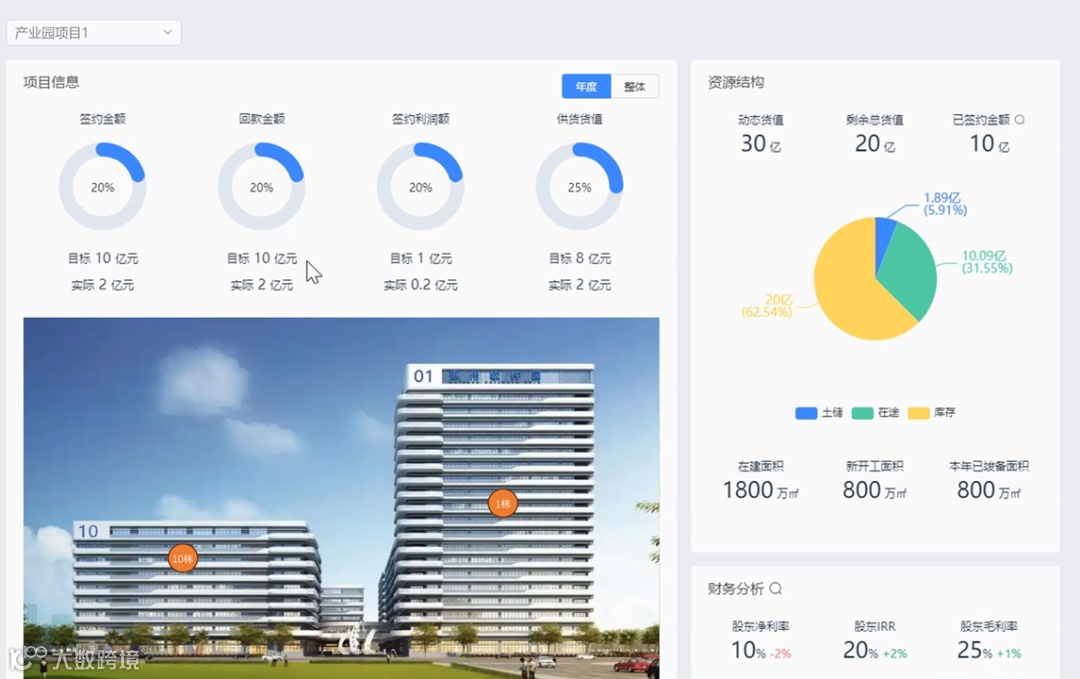Image resolution: width=1080 pixels, height=679 pixels.
Task: Click the yellow 库存 pie slice
Action: (847, 289)
